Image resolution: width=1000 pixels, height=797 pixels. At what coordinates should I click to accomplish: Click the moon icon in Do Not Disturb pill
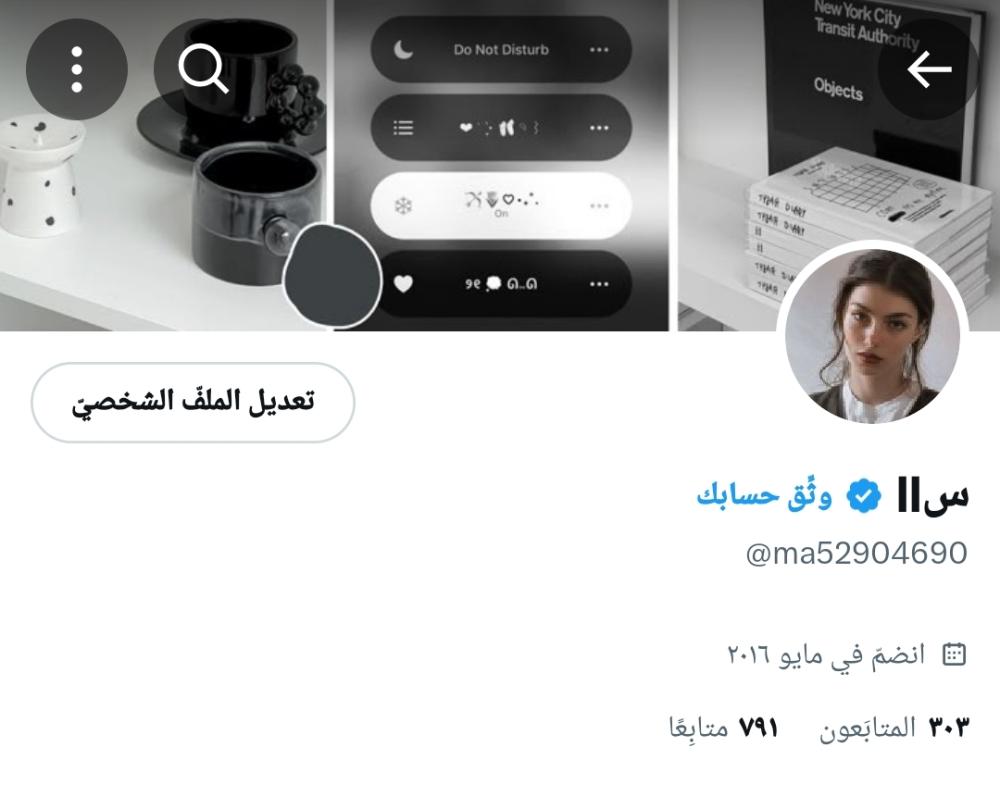pyautogui.click(x=403, y=50)
